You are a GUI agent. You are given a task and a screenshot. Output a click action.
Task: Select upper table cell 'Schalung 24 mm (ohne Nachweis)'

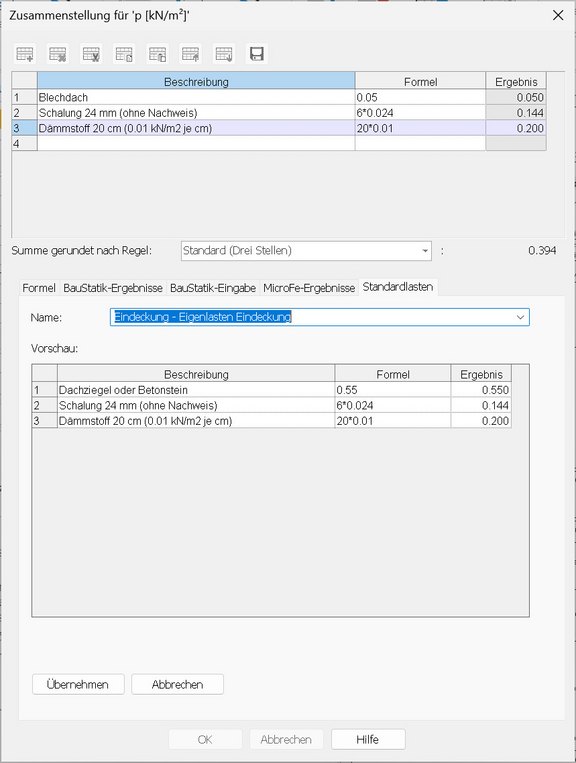click(x=196, y=113)
